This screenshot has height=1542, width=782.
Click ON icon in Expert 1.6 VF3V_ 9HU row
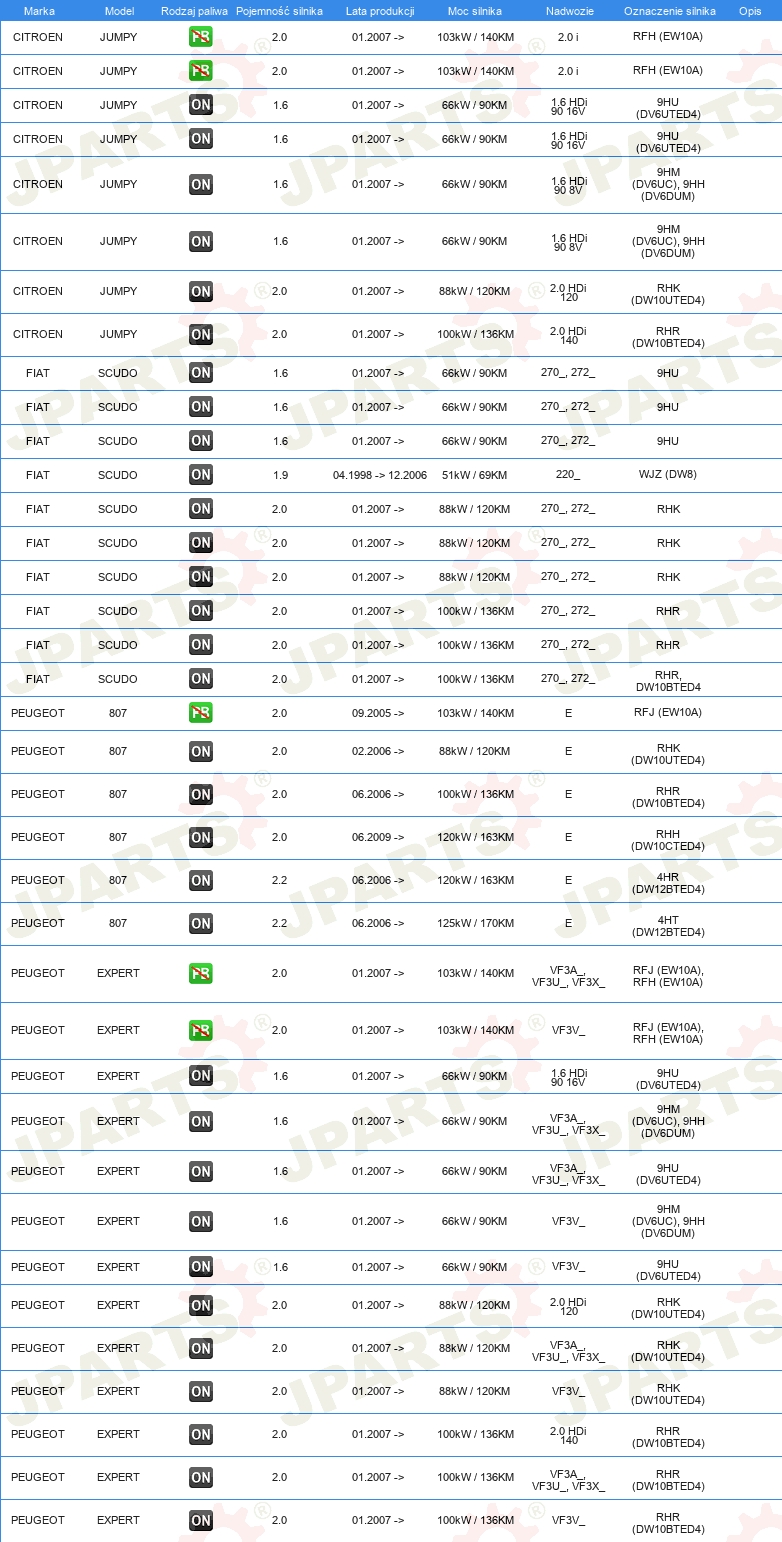click(x=201, y=1268)
